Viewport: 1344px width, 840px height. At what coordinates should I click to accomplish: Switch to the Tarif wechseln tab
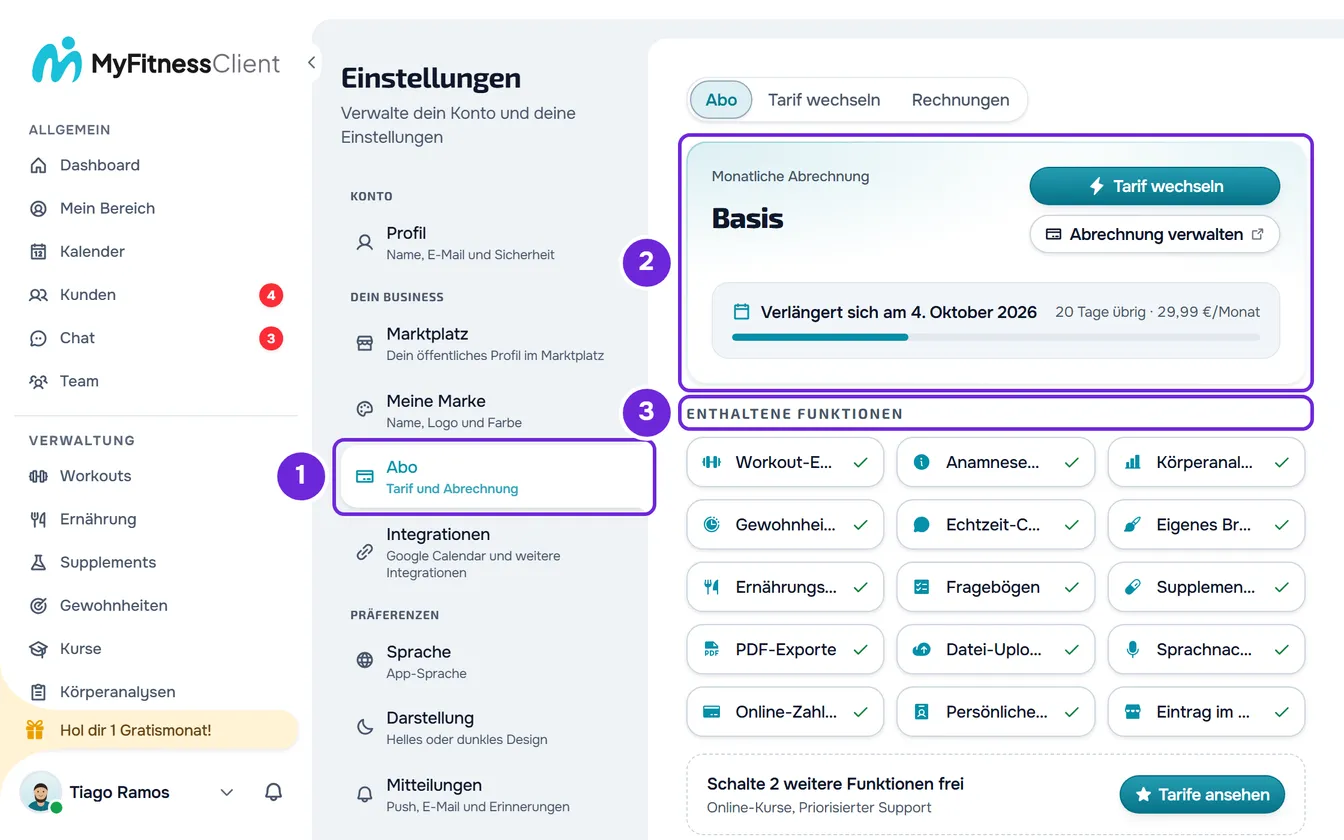click(824, 100)
